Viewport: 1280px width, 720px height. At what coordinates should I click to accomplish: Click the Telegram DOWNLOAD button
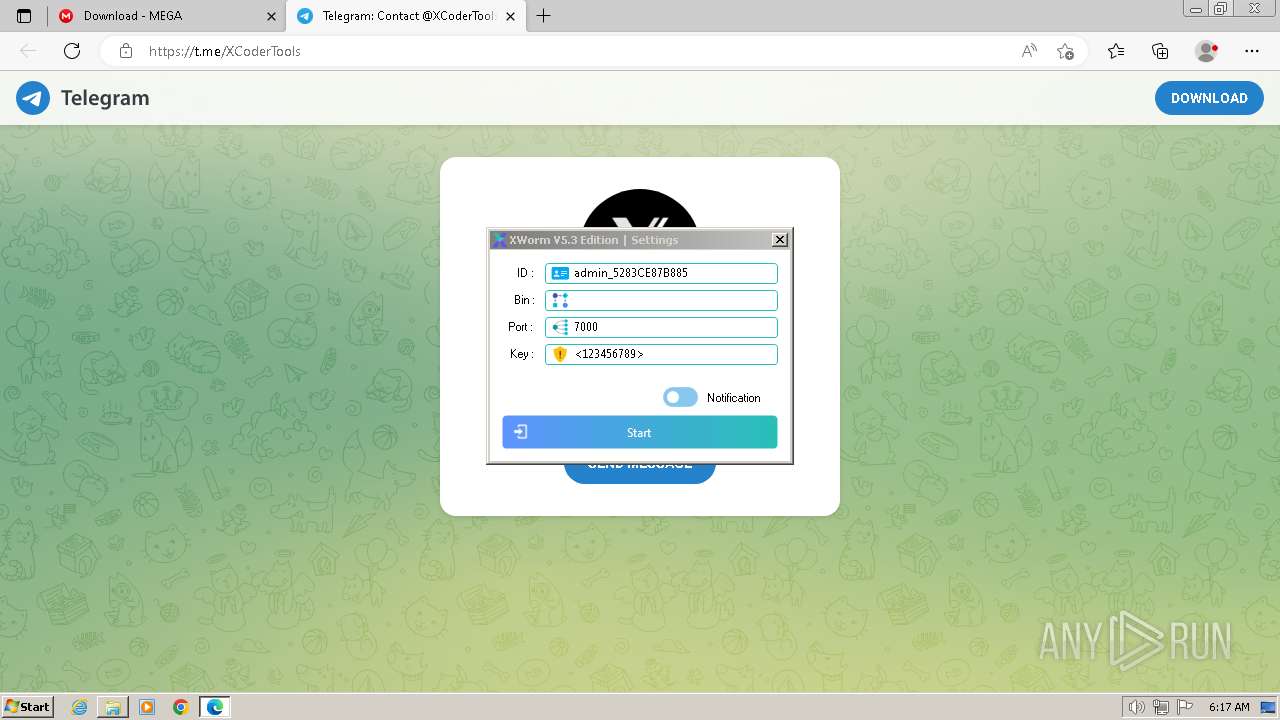click(x=1209, y=98)
